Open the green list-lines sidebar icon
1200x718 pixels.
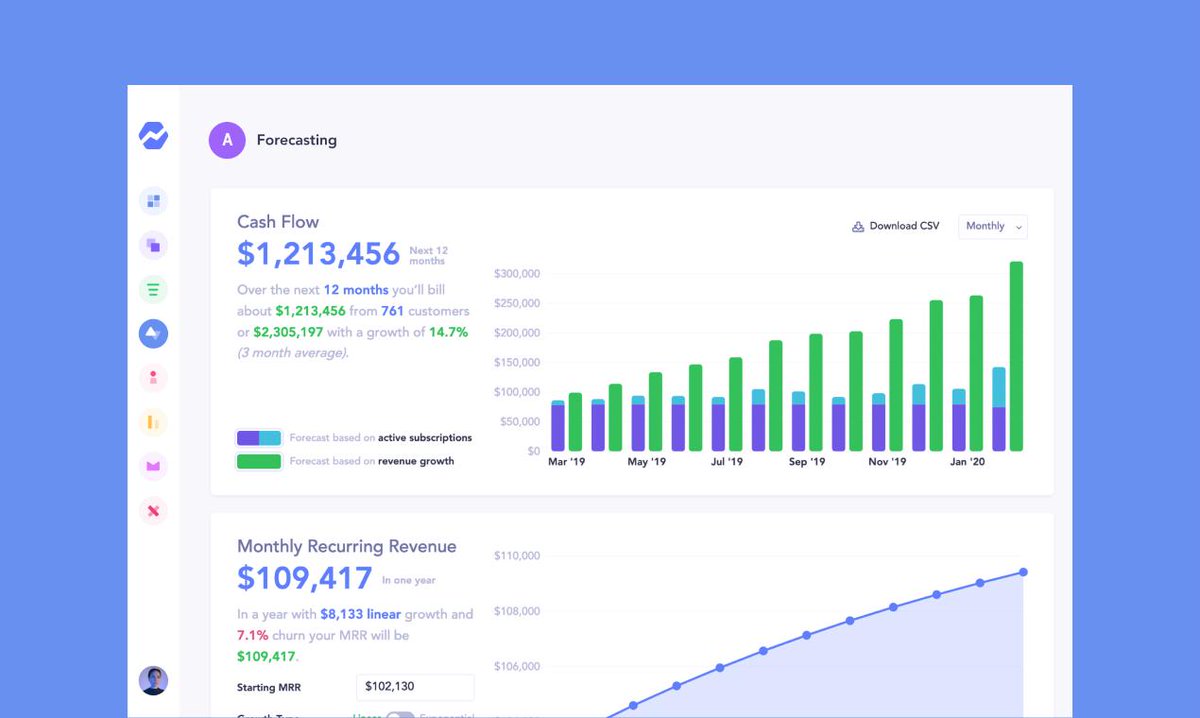tap(153, 290)
